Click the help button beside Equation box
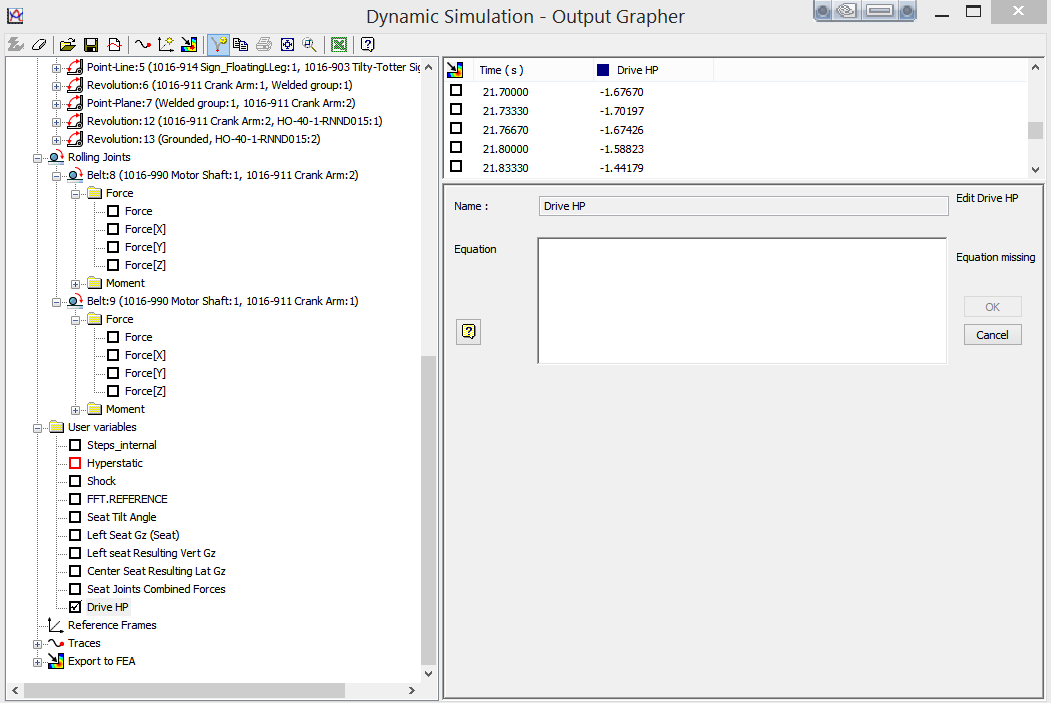The image size is (1051, 703). pyautogui.click(x=469, y=331)
